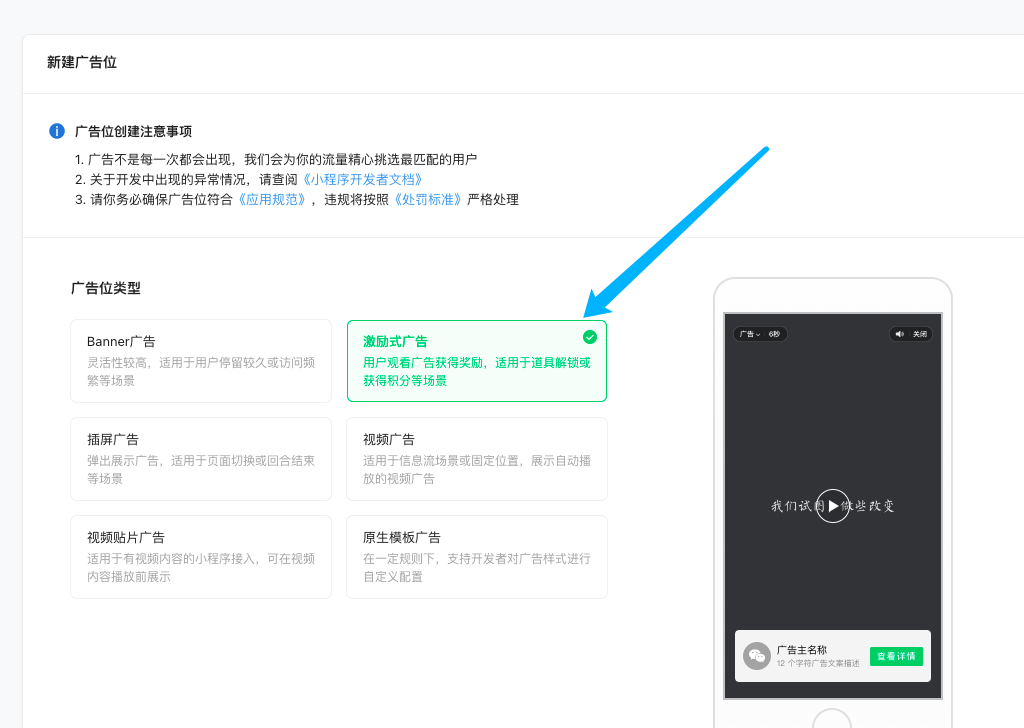Click the blue info icon beside 广告位创建注意事项
The height and width of the screenshot is (728, 1024).
pyautogui.click(x=57, y=131)
